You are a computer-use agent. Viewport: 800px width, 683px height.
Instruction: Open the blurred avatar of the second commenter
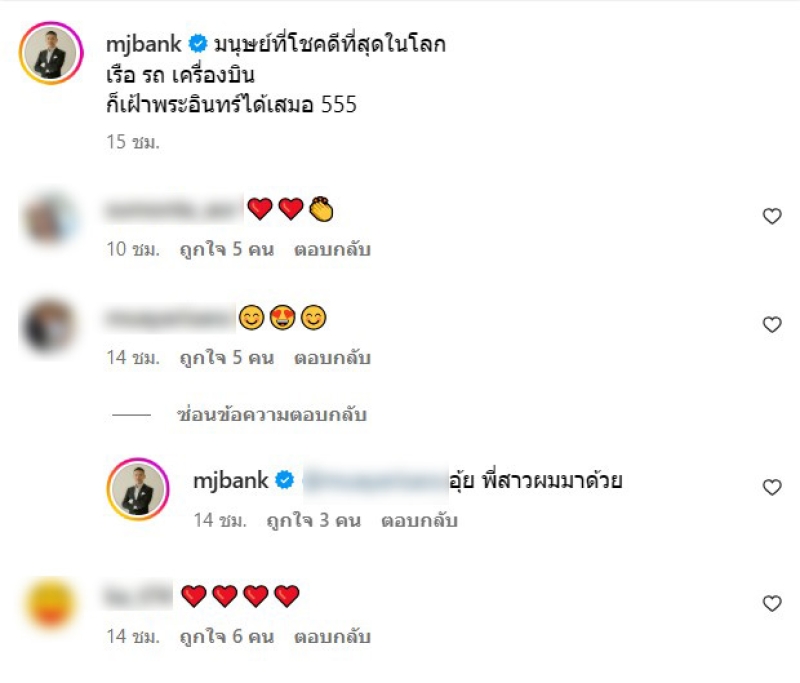point(48,326)
